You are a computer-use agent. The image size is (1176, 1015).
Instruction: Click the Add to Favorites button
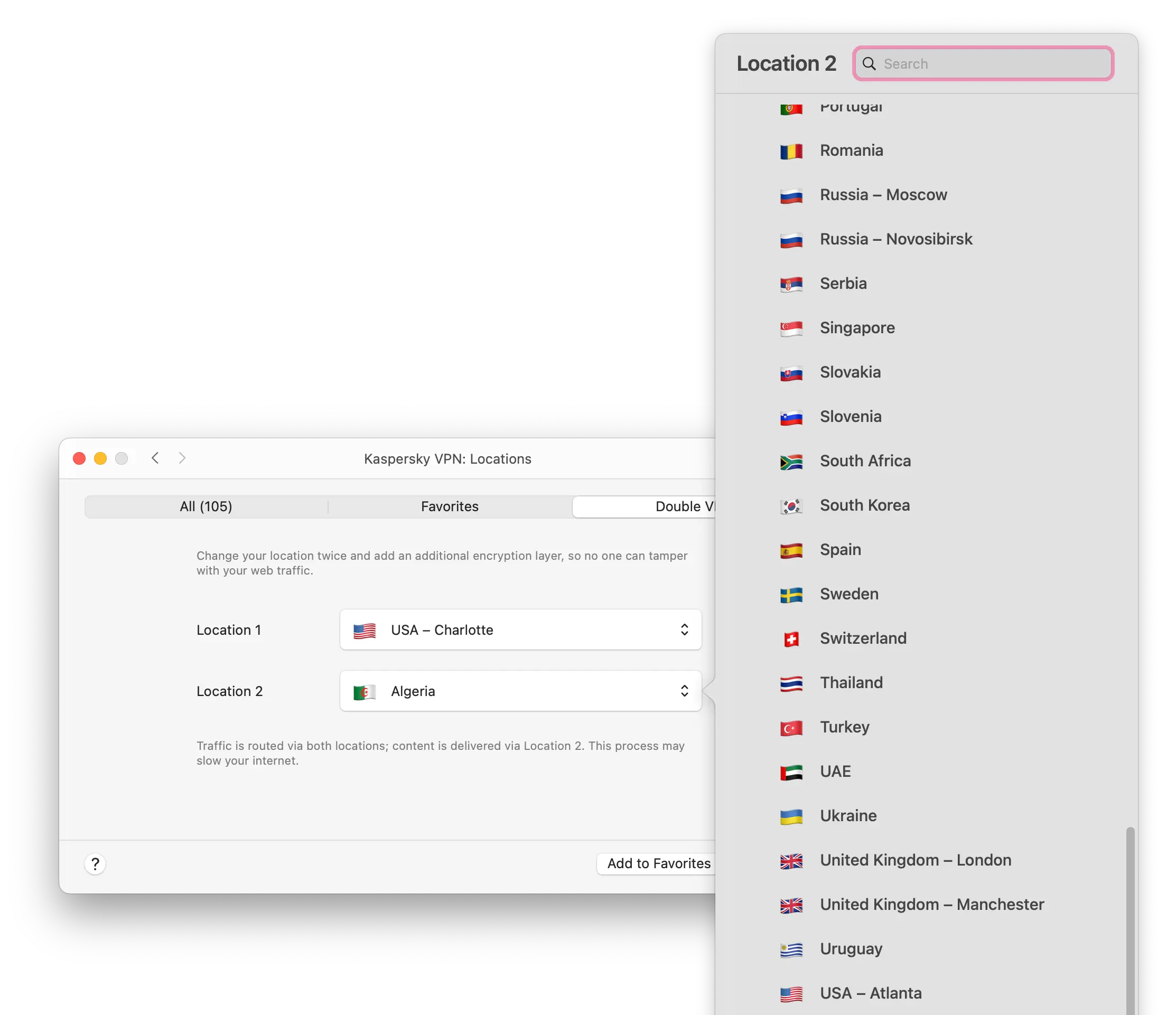[x=656, y=863]
